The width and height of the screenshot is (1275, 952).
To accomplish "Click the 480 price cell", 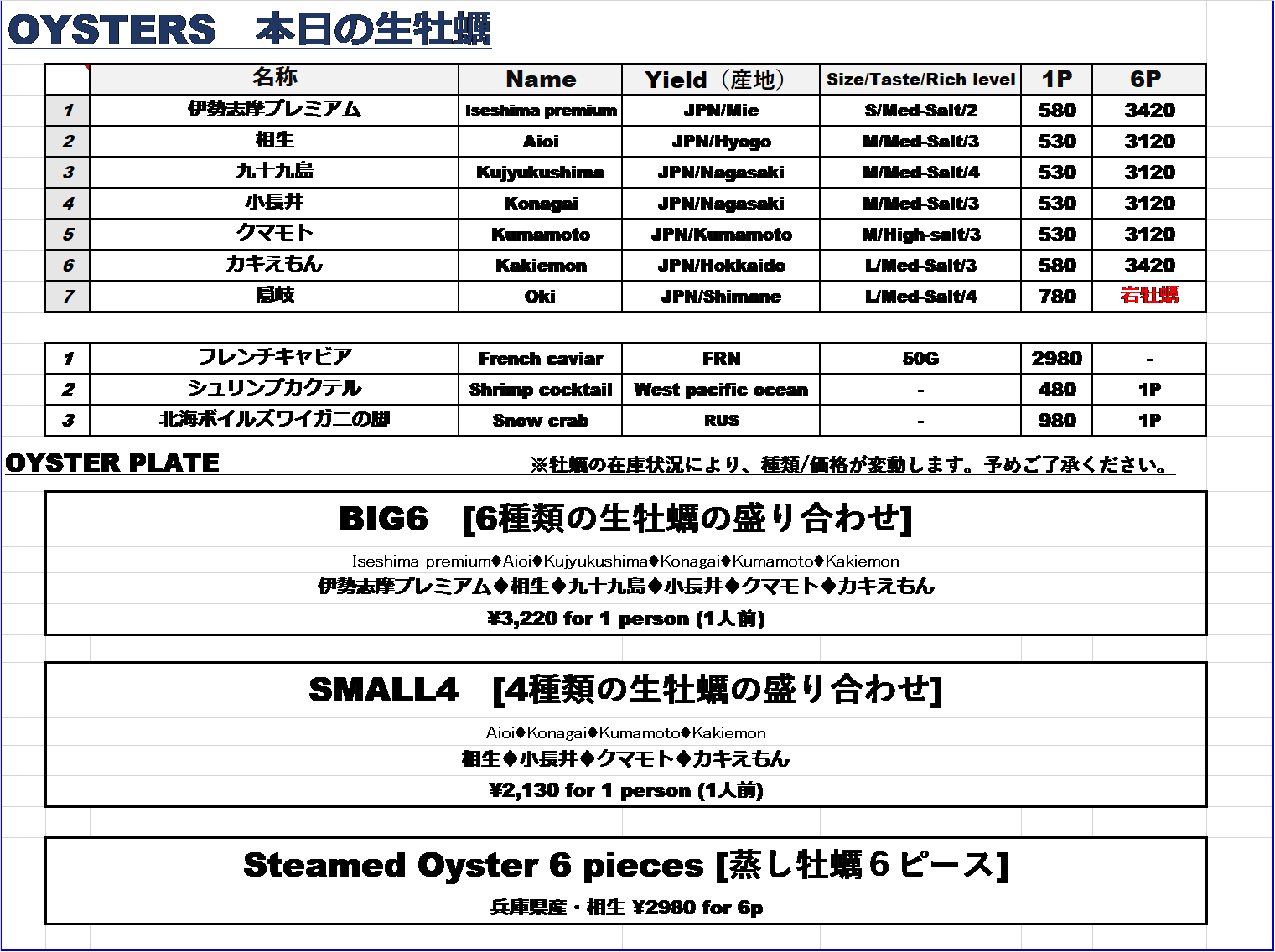I will 1057,389.
